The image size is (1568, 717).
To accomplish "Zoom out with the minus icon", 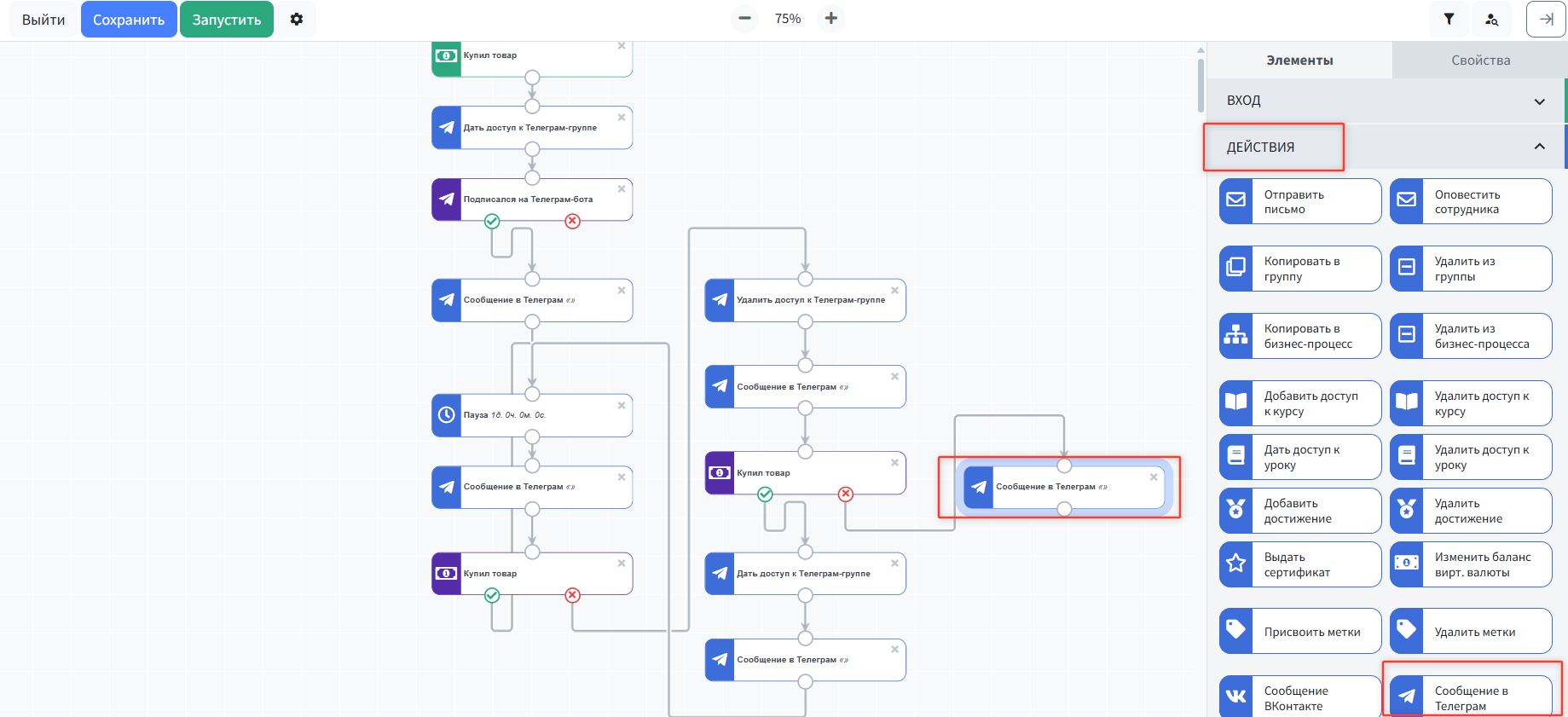I will (744, 19).
